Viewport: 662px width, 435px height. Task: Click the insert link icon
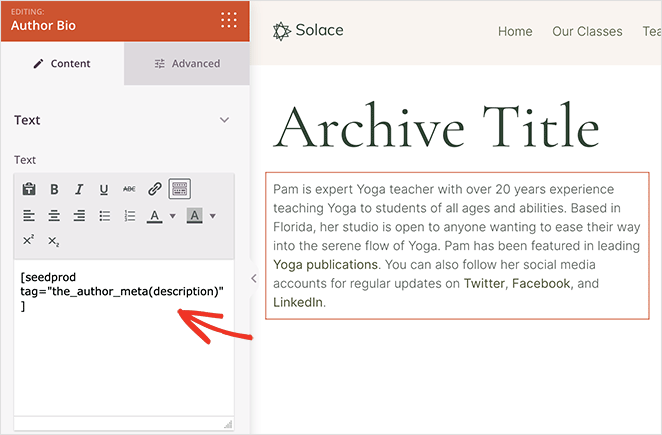coord(155,189)
